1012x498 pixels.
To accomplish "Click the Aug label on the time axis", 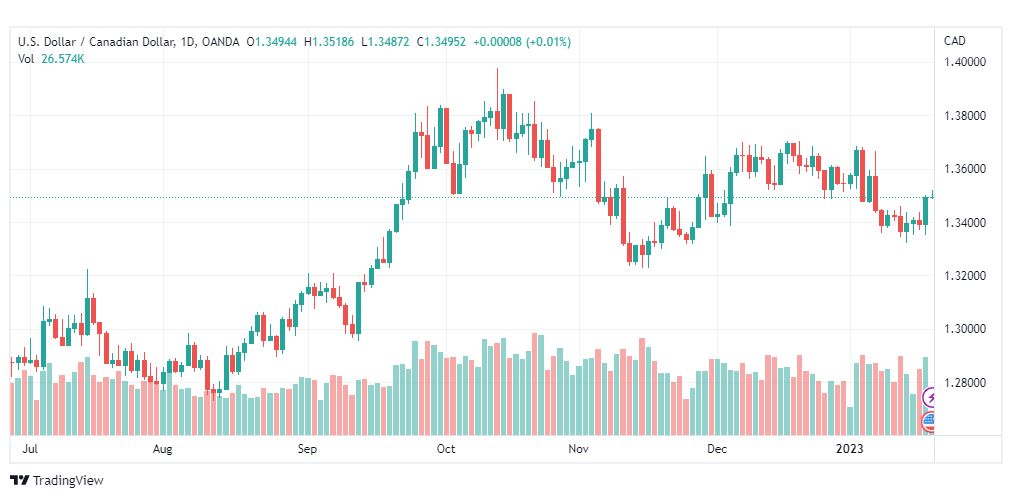I will tap(163, 448).
